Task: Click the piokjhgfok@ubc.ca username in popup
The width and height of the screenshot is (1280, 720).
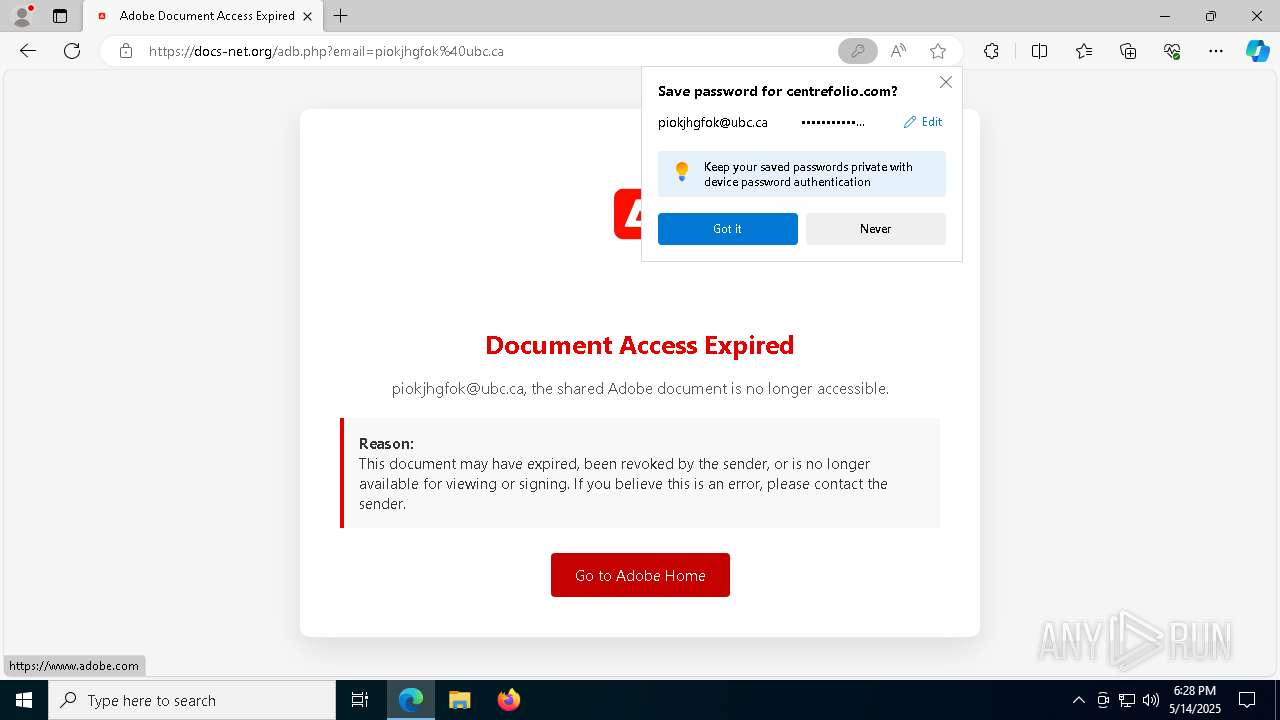Action: pyautogui.click(x=713, y=122)
